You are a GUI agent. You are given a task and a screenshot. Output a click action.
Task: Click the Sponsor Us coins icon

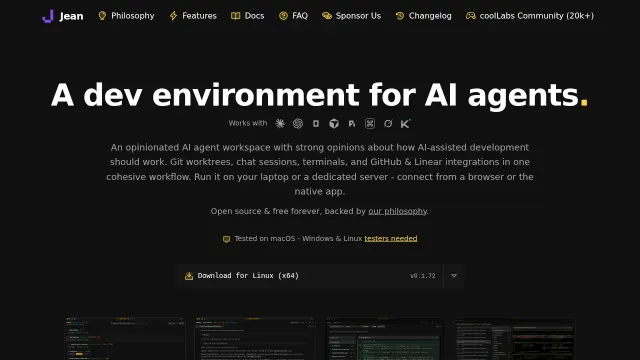tap(327, 16)
